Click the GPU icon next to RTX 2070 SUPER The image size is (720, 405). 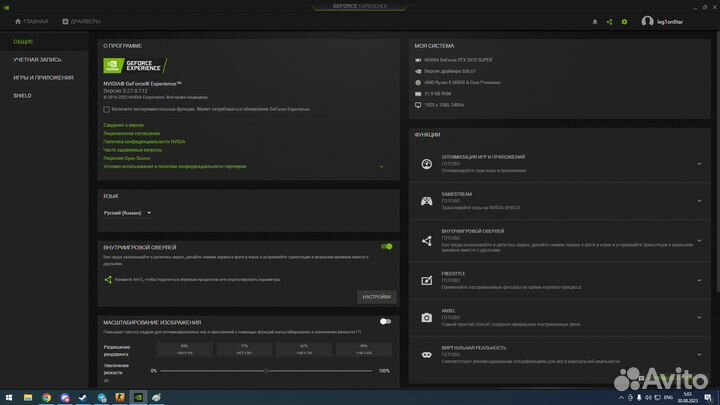[x=418, y=60]
